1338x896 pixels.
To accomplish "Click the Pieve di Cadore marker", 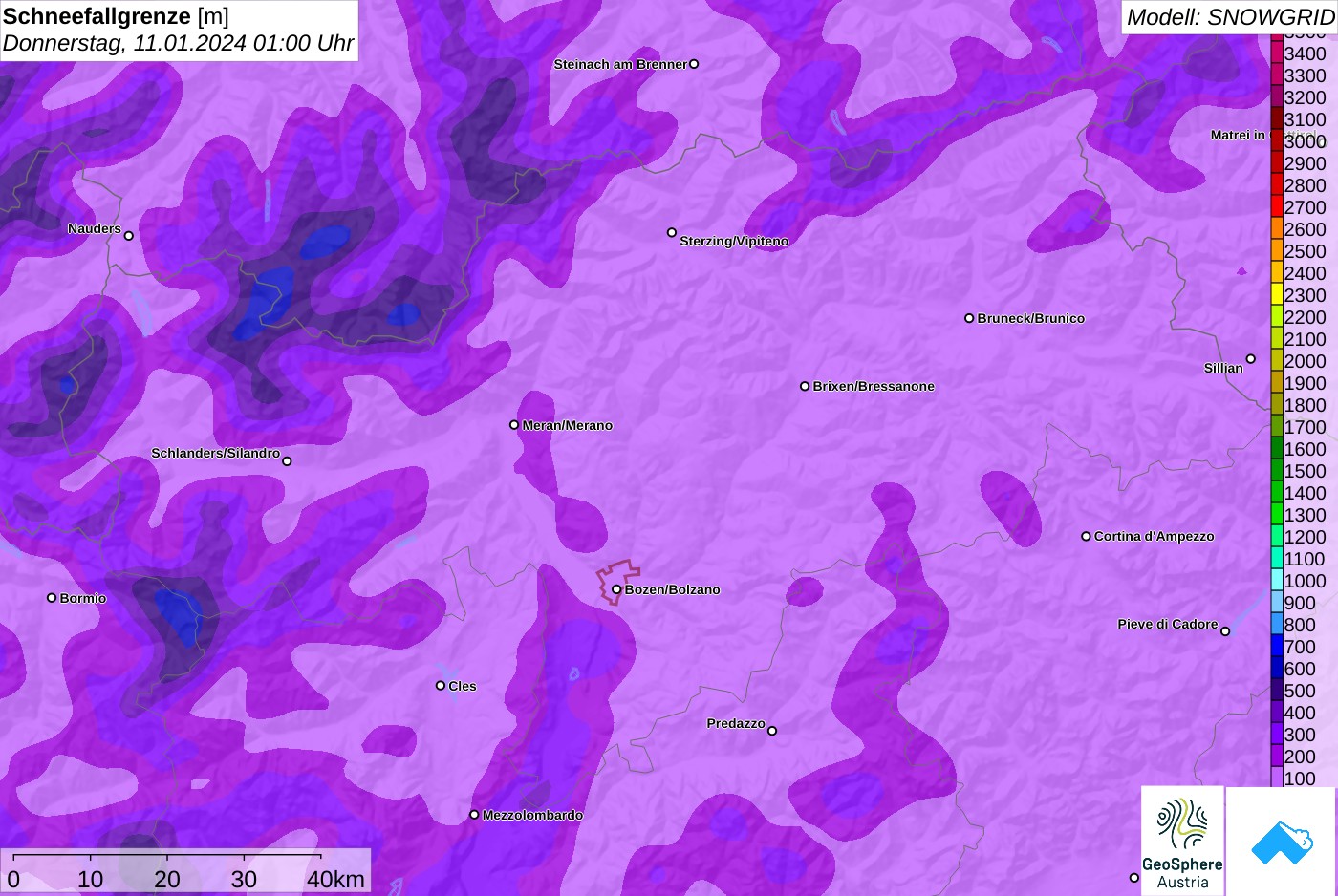I will [1225, 631].
